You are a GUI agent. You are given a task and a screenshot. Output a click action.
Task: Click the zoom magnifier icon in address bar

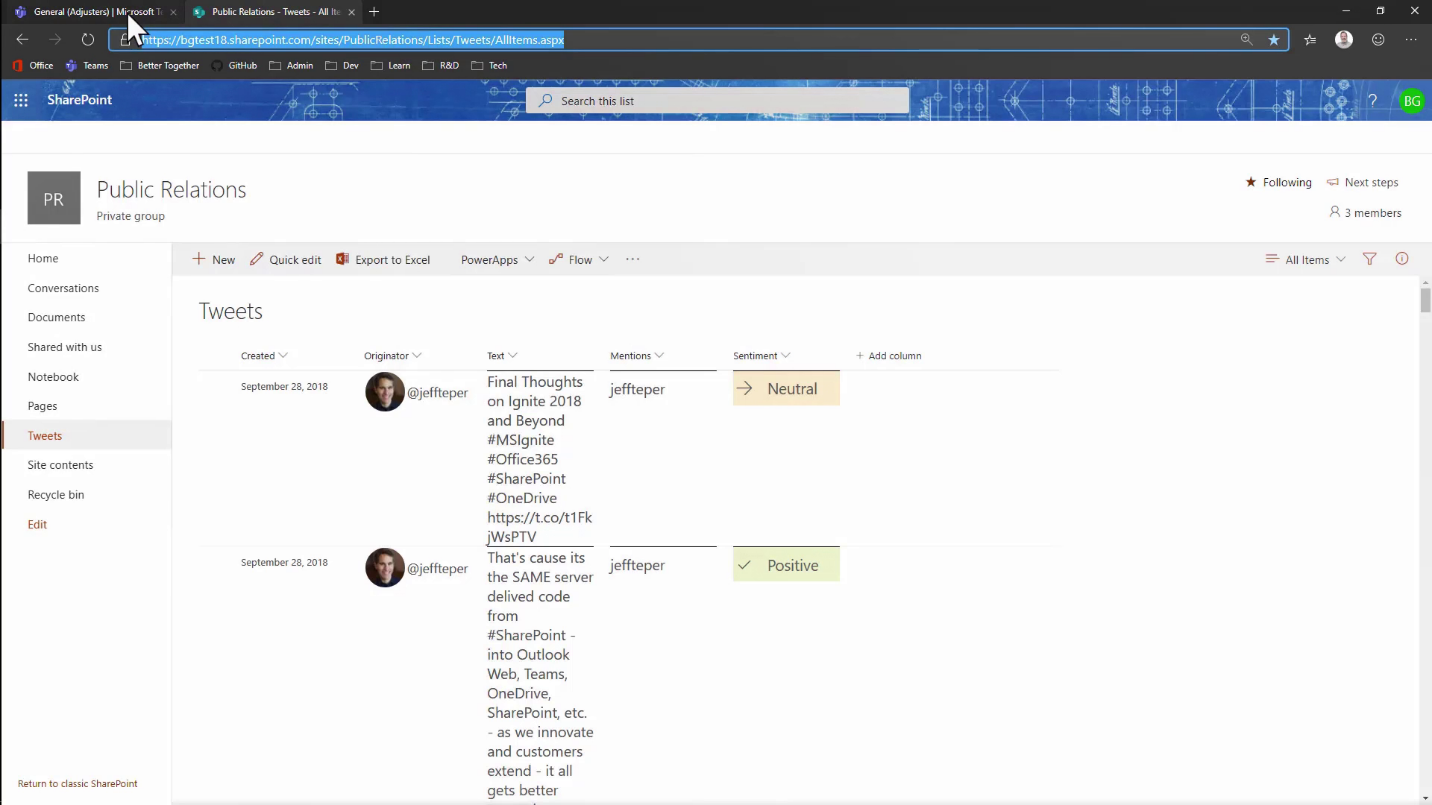tap(1246, 40)
